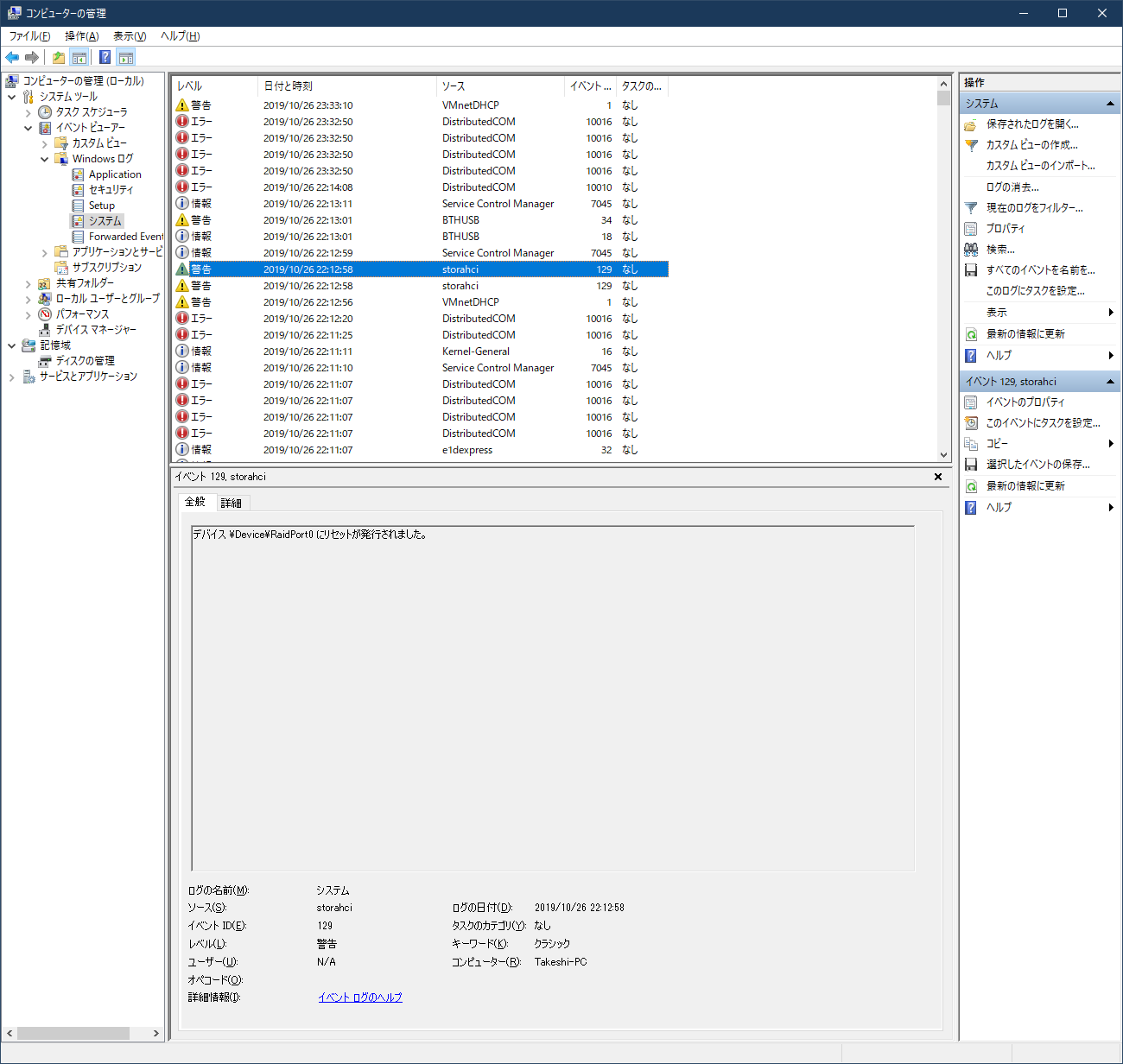This screenshot has height=1064, width=1123.
Task: Open ヘルプ under the システム actions section
Action: pyautogui.click(x=999, y=355)
